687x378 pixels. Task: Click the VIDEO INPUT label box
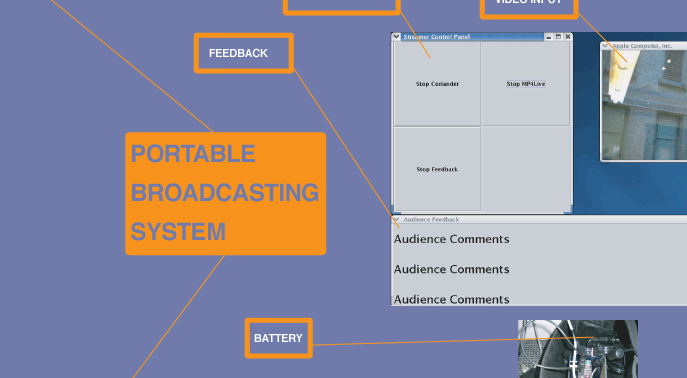tap(529, 7)
